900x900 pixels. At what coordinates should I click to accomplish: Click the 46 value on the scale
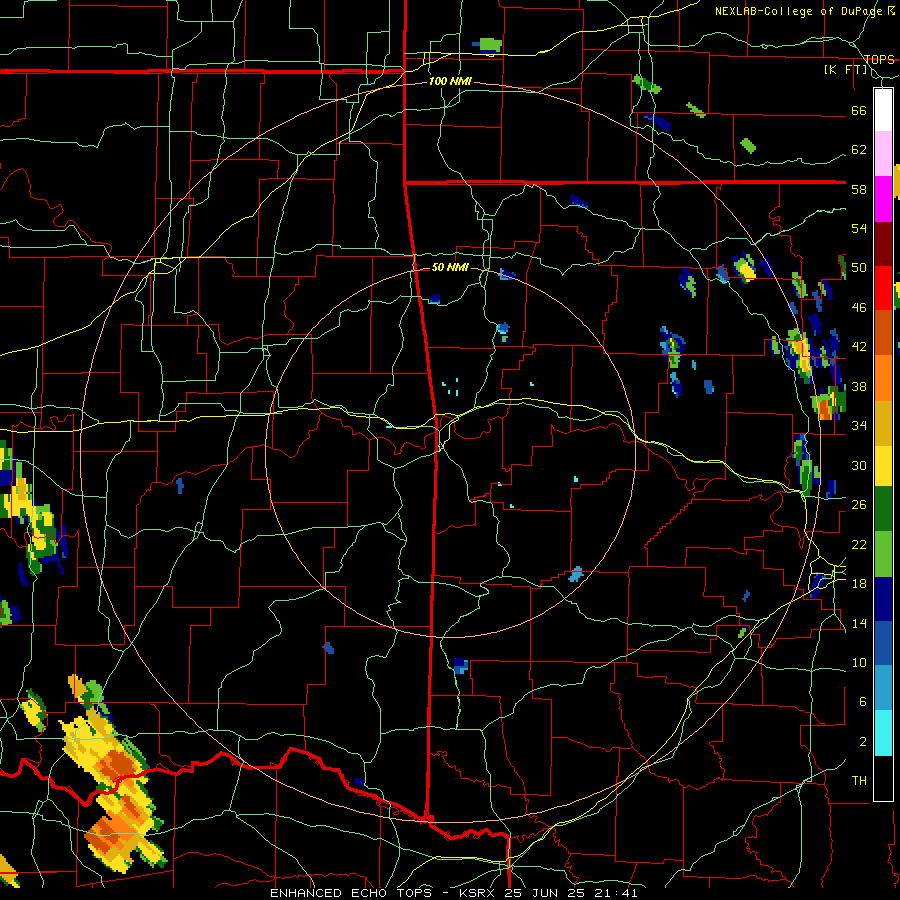pyautogui.click(x=859, y=307)
